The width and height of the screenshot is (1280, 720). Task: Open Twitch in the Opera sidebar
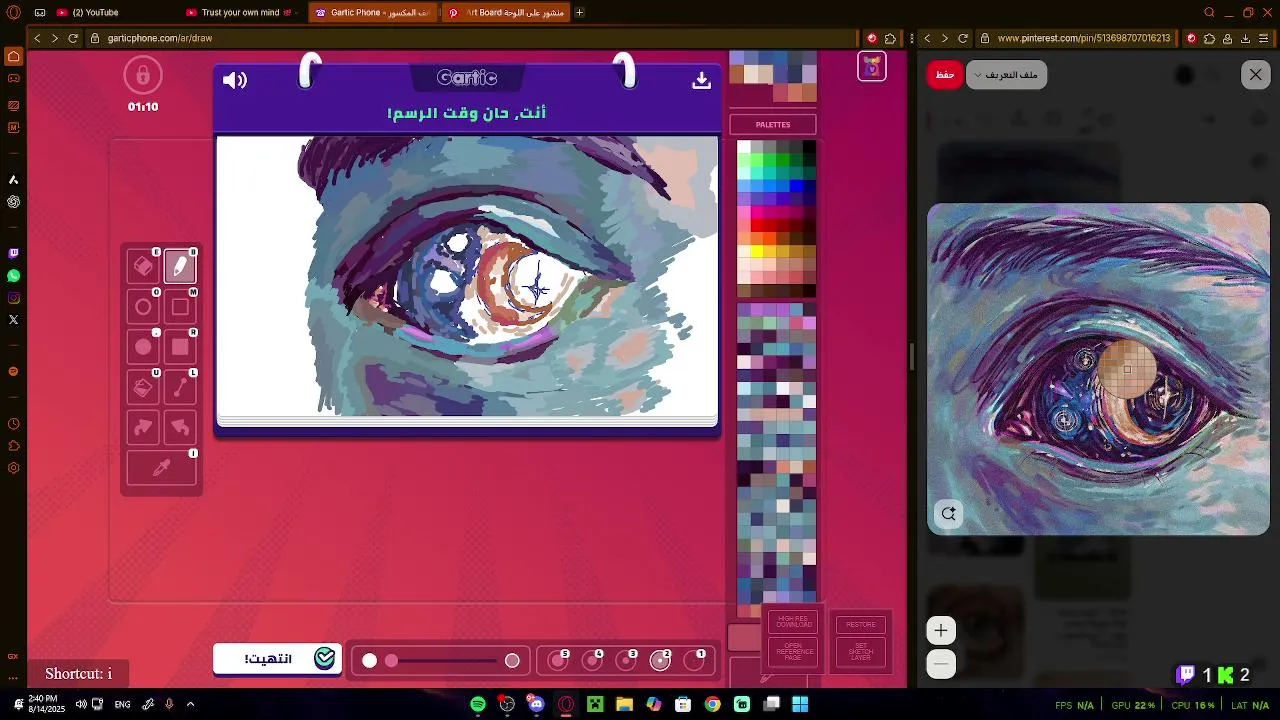pos(13,253)
